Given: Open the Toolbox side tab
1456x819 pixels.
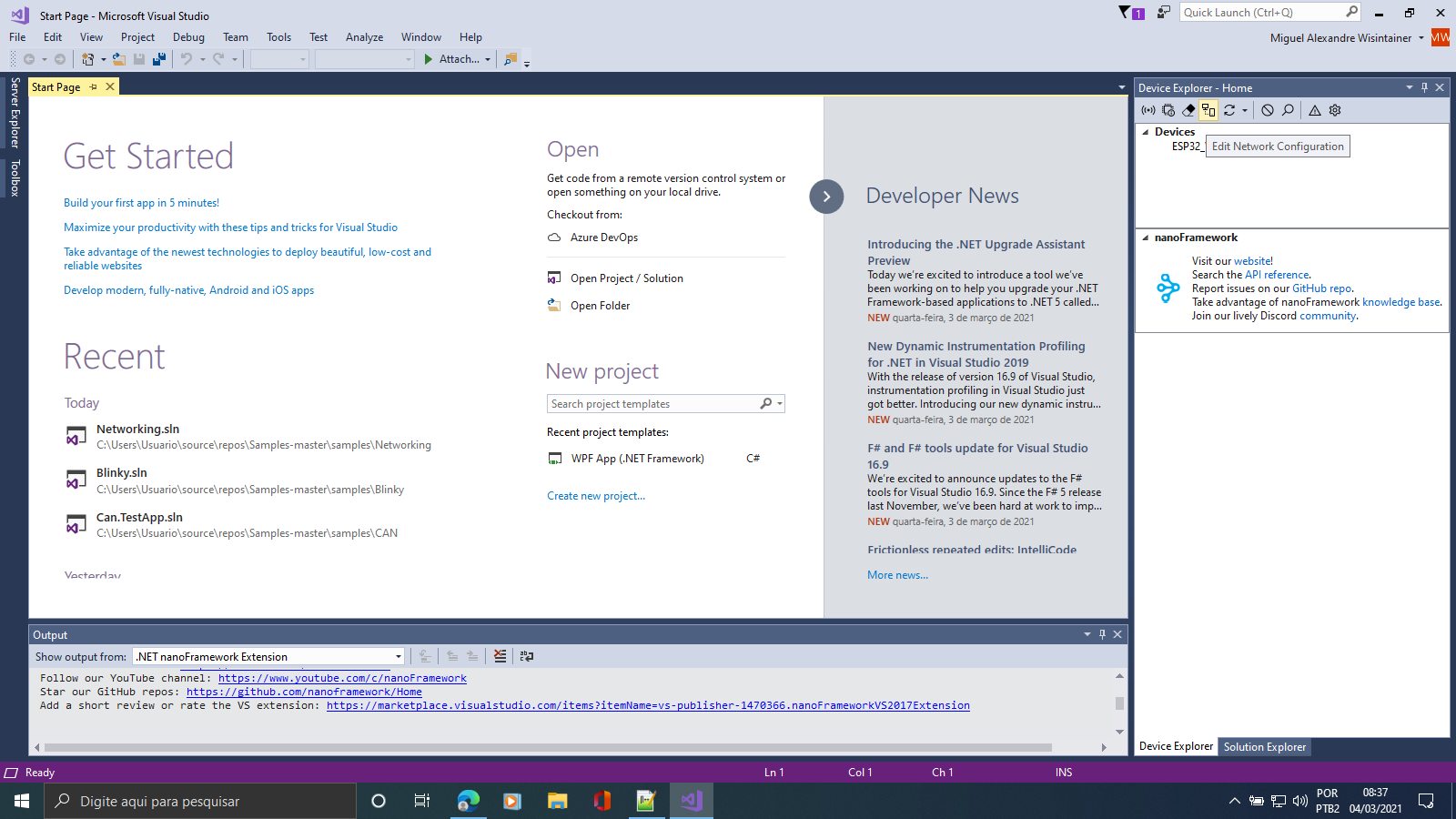Looking at the screenshot, I should [15, 178].
